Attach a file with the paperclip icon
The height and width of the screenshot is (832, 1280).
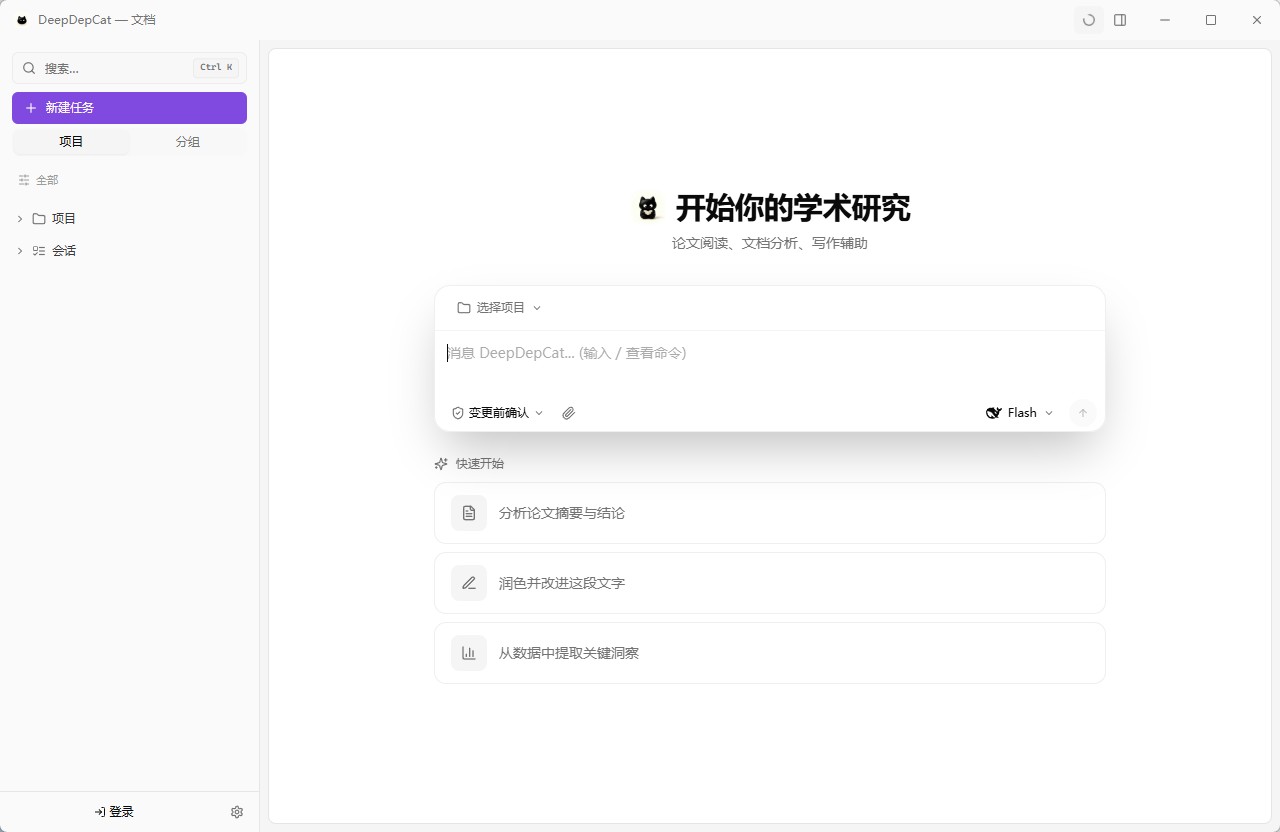[x=569, y=413]
